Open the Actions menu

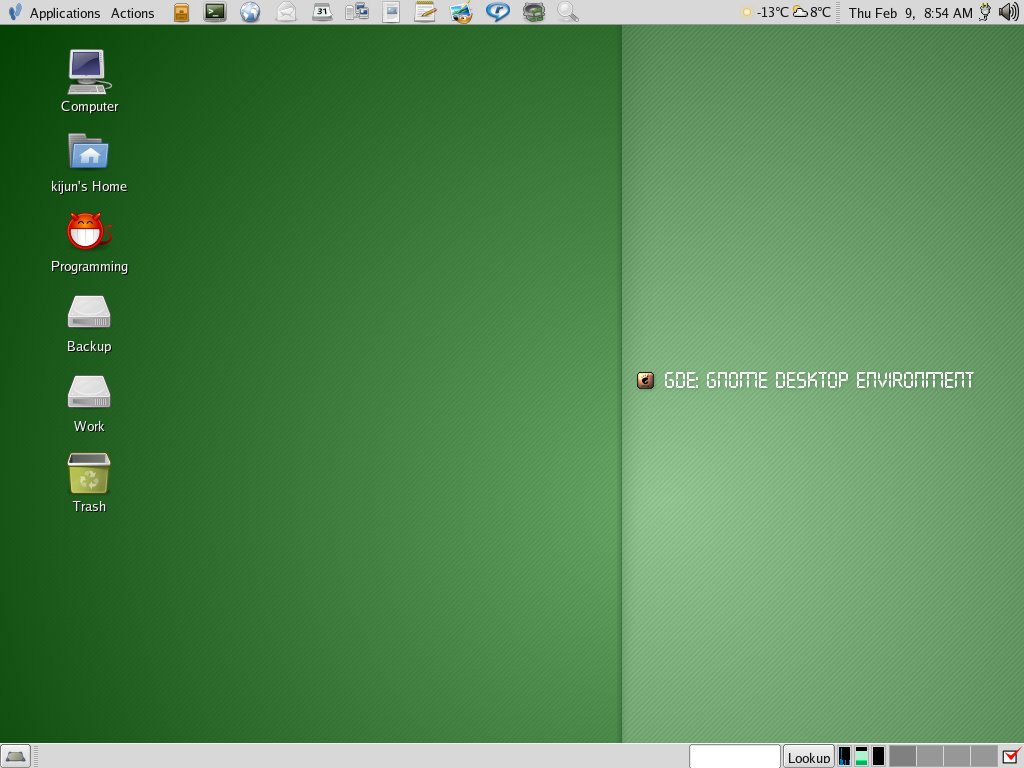point(133,12)
